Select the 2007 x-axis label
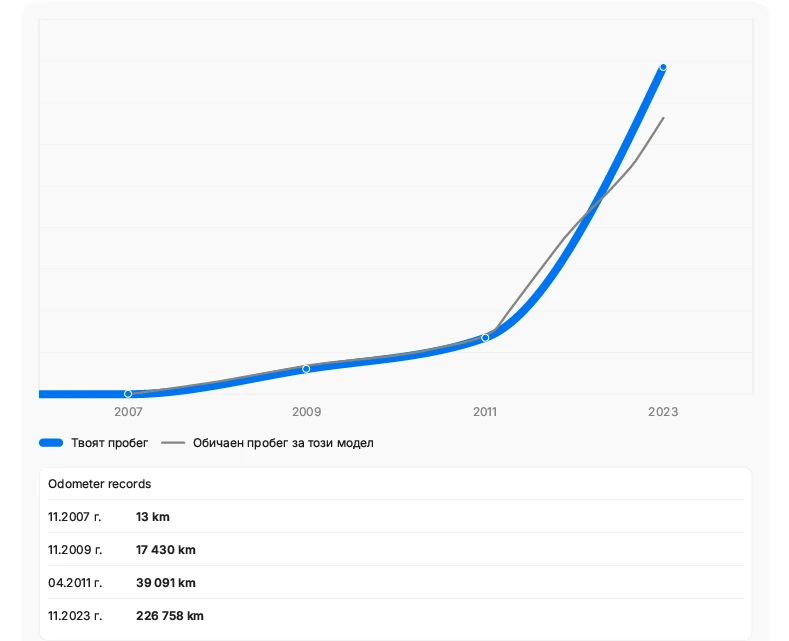Screen dimensions: 789x641 point(128,412)
